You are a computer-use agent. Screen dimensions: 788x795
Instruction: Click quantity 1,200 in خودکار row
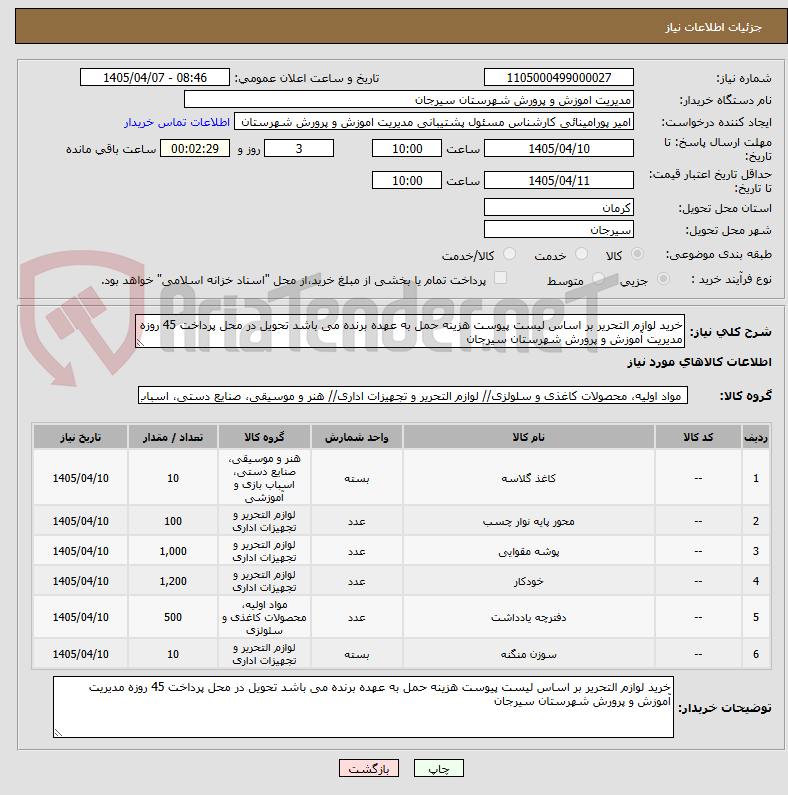pos(173,581)
